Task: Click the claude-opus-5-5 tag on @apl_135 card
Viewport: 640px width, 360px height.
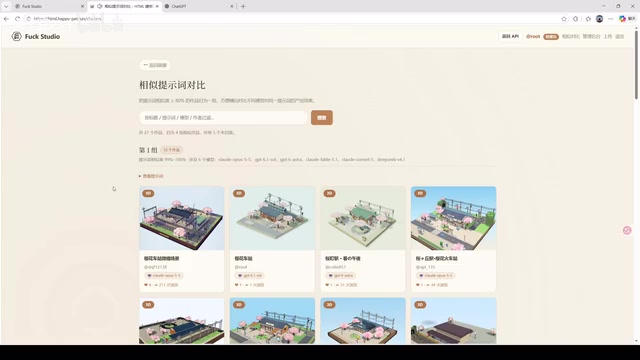Action: 436,276
